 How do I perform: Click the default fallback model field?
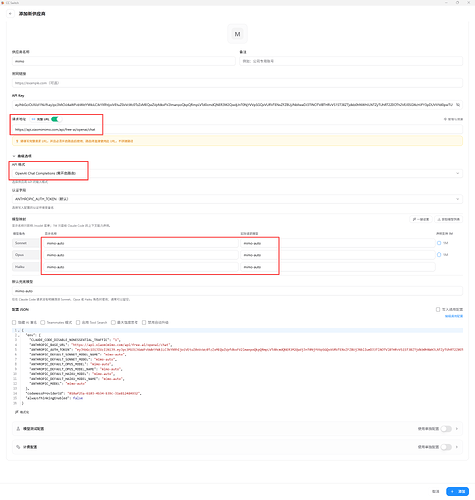click(x=237, y=291)
